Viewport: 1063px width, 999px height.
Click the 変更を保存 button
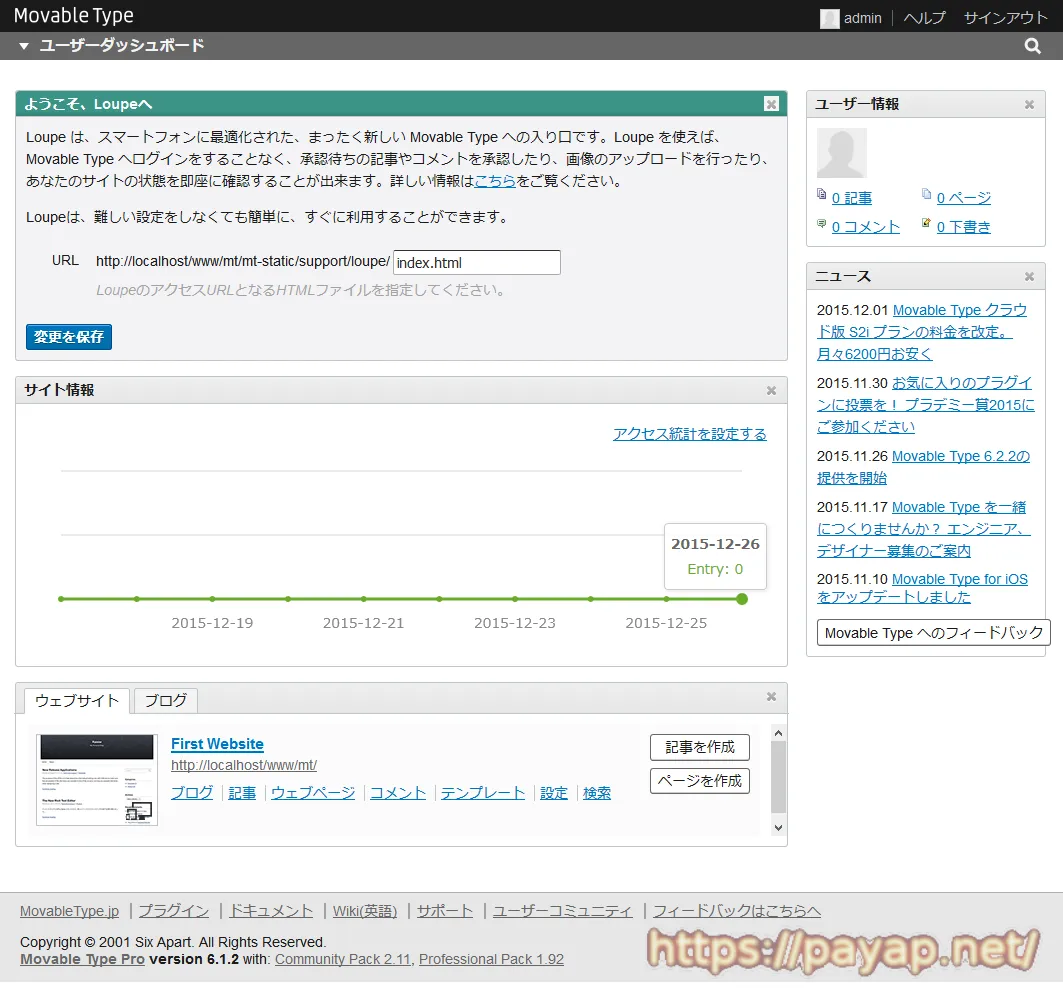(x=68, y=337)
